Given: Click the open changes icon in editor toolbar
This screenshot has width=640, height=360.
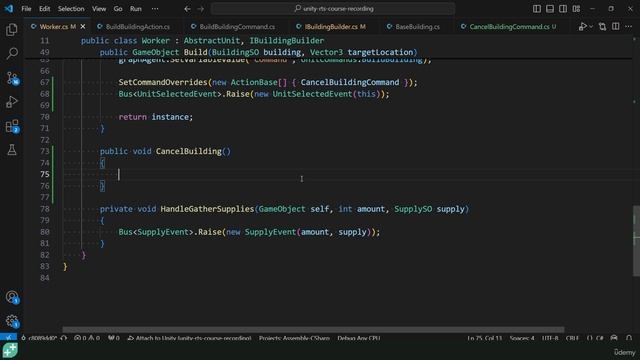Looking at the screenshot, I should pos(602,27).
